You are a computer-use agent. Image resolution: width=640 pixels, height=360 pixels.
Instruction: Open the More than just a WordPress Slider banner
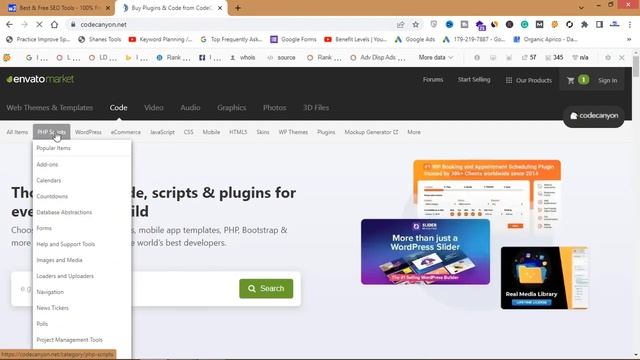pos(425,252)
